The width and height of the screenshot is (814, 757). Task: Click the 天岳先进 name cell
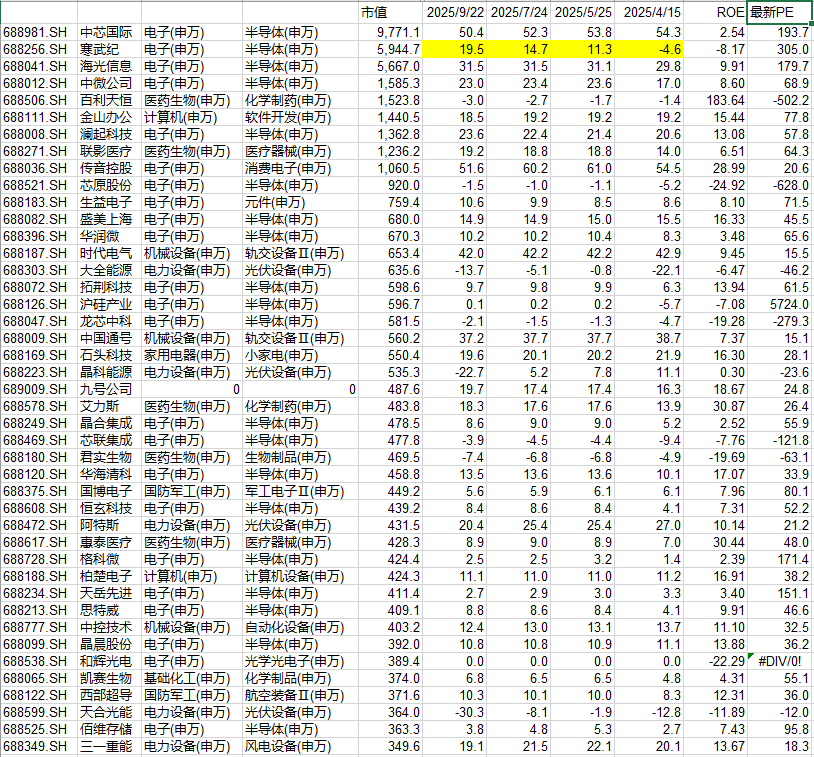pos(109,593)
